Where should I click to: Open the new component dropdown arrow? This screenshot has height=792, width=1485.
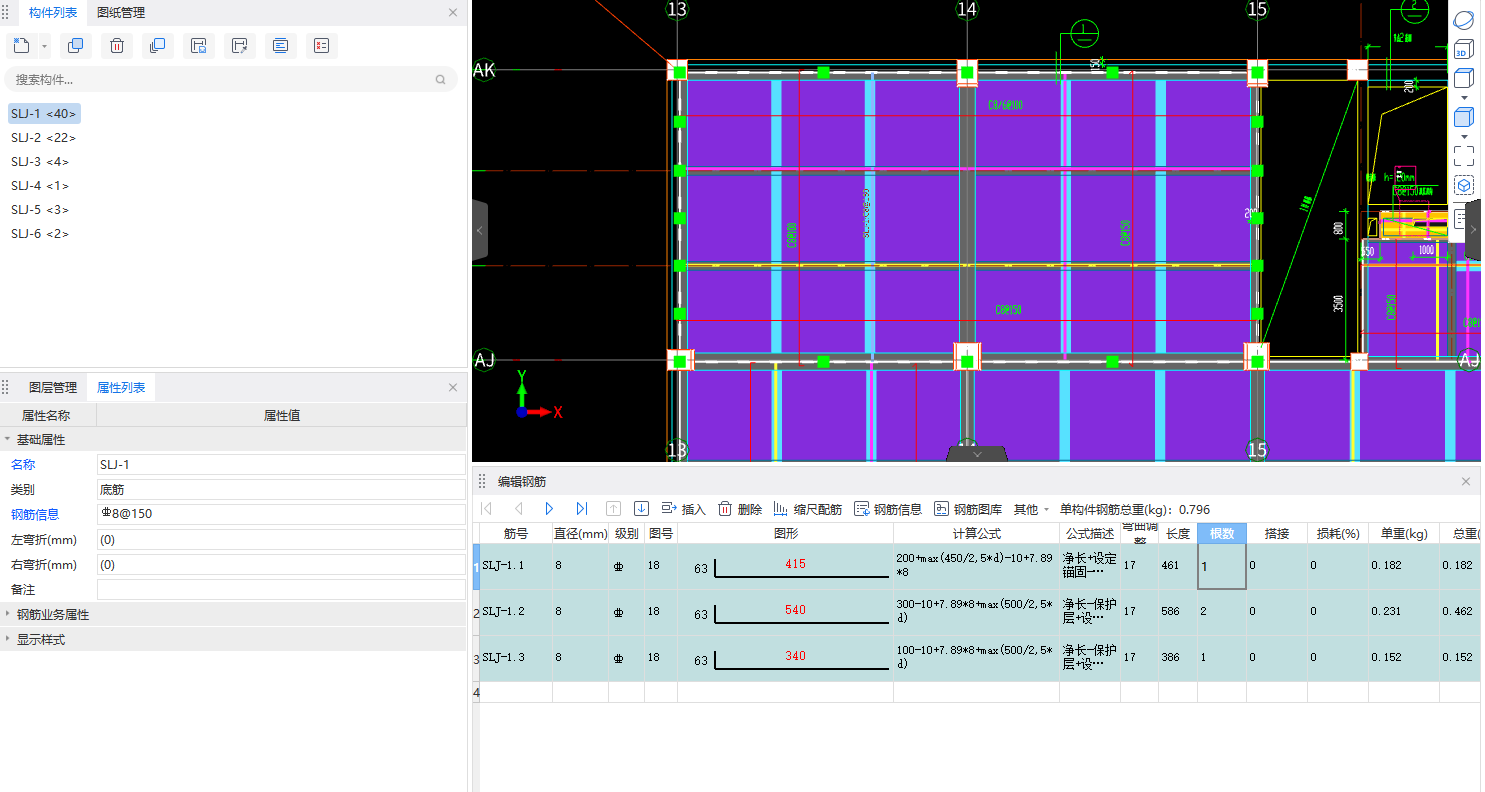(x=45, y=46)
